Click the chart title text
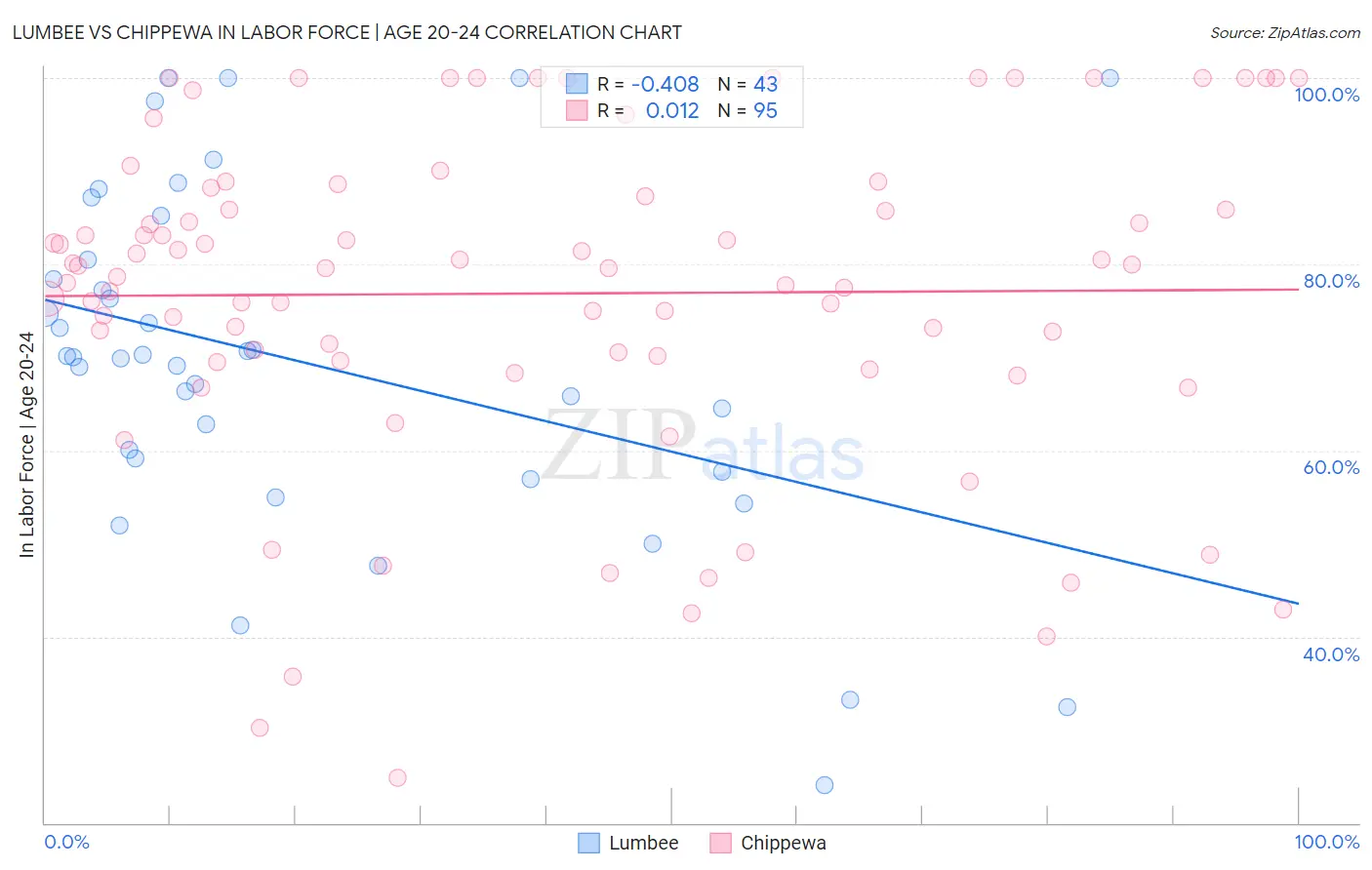The width and height of the screenshot is (1372, 870). (x=346, y=32)
